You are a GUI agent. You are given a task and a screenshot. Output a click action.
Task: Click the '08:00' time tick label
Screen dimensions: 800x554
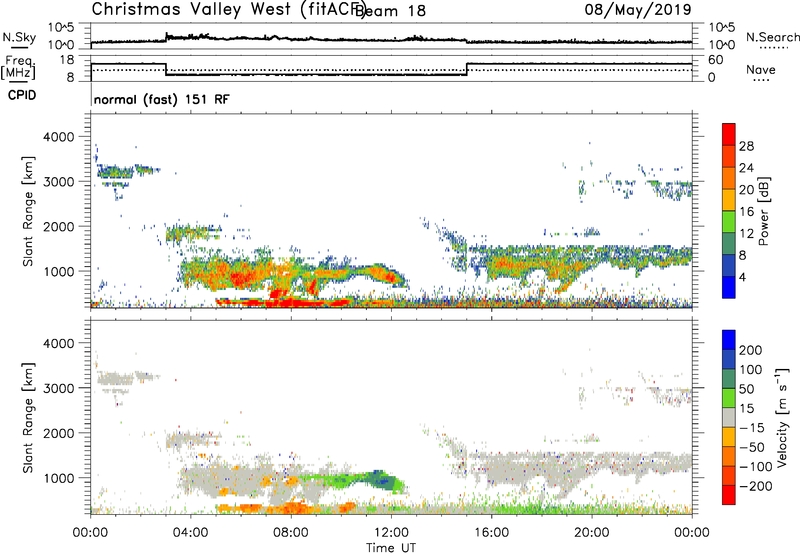[291, 533]
